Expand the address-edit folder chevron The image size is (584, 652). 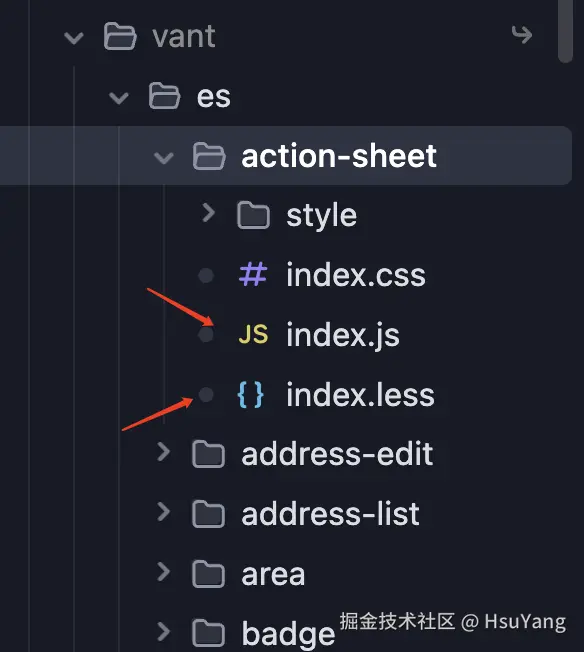[163, 452]
